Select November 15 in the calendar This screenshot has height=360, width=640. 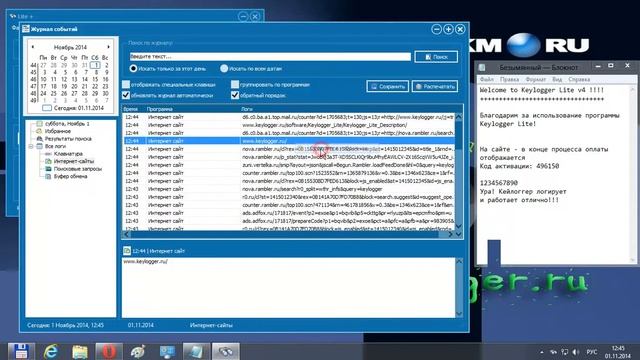click(95, 79)
